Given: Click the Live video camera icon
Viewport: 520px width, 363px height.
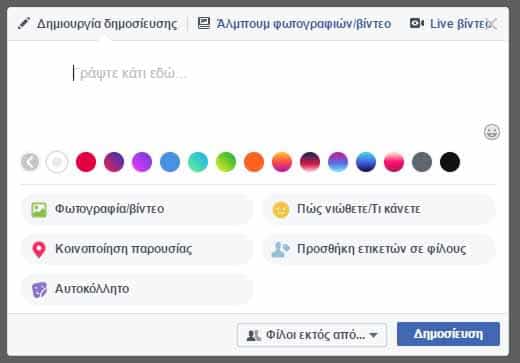Looking at the screenshot, I should pyautogui.click(x=417, y=23).
